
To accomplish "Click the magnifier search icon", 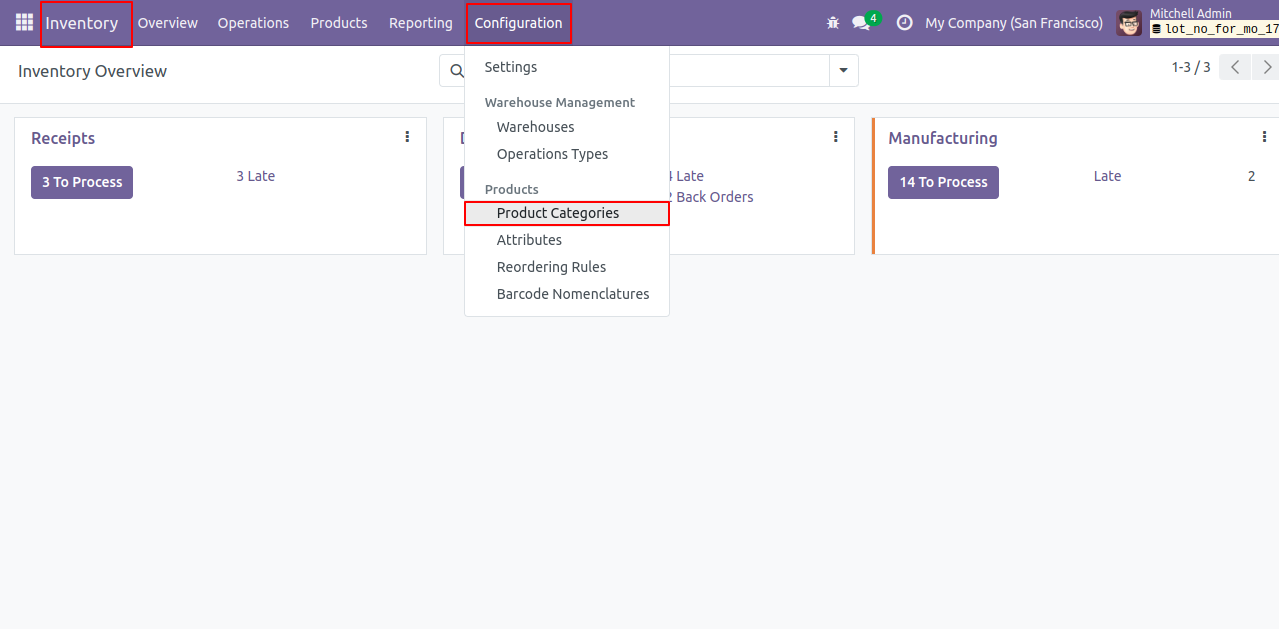I will pyautogui.click(x=456, y=71).
